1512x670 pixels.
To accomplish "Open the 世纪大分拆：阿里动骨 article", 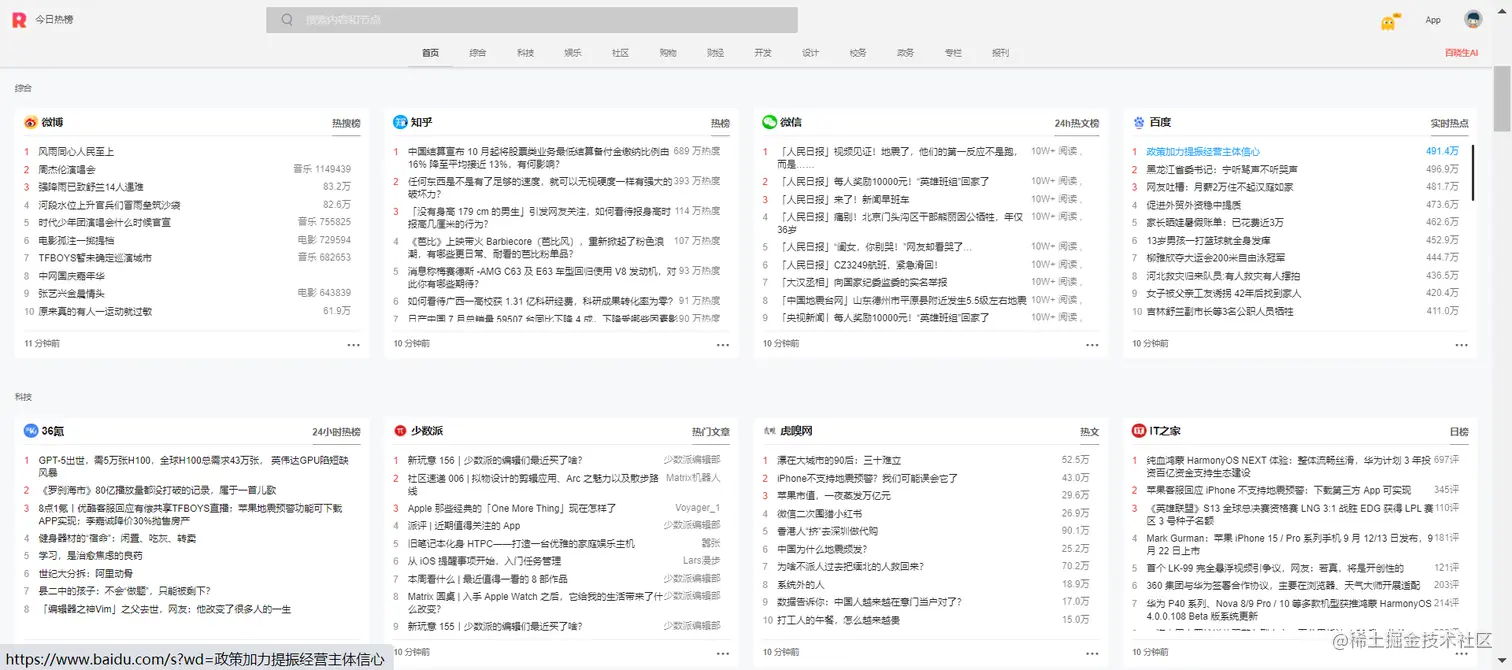I will point(85,573).
